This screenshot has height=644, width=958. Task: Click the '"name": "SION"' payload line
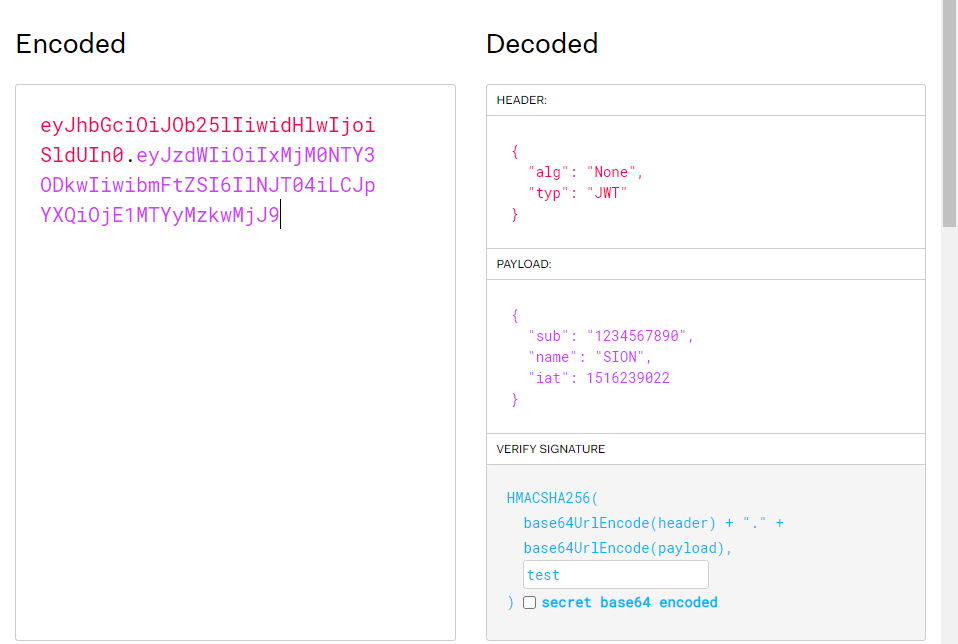590,357
